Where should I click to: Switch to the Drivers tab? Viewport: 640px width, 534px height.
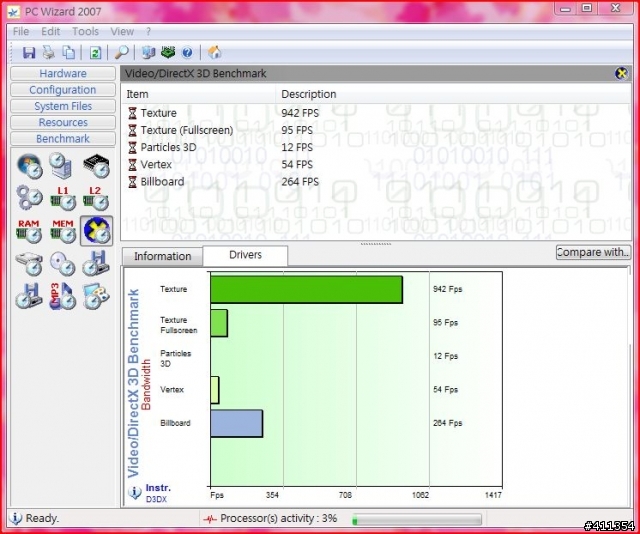245,255
